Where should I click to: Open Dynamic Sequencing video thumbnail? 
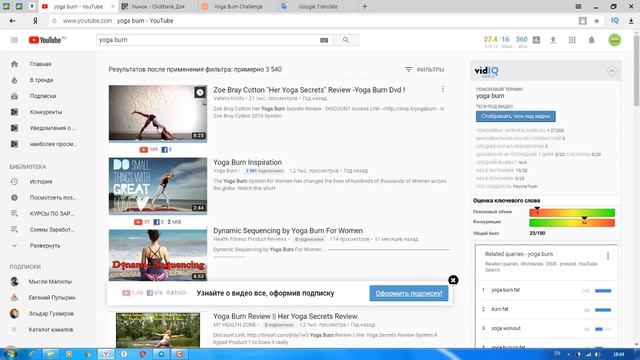[x=158, y=255]
